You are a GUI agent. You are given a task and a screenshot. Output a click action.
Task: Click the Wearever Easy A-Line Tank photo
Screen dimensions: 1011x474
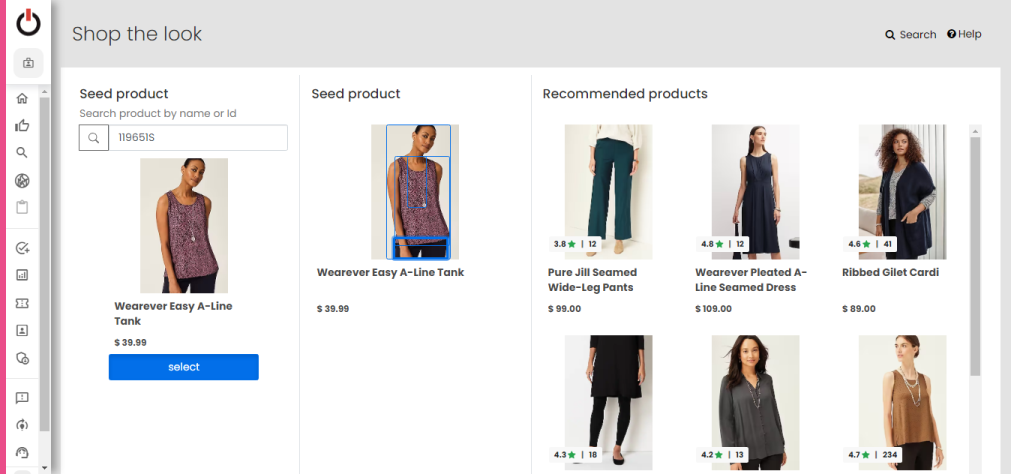(x=184, y=225)
